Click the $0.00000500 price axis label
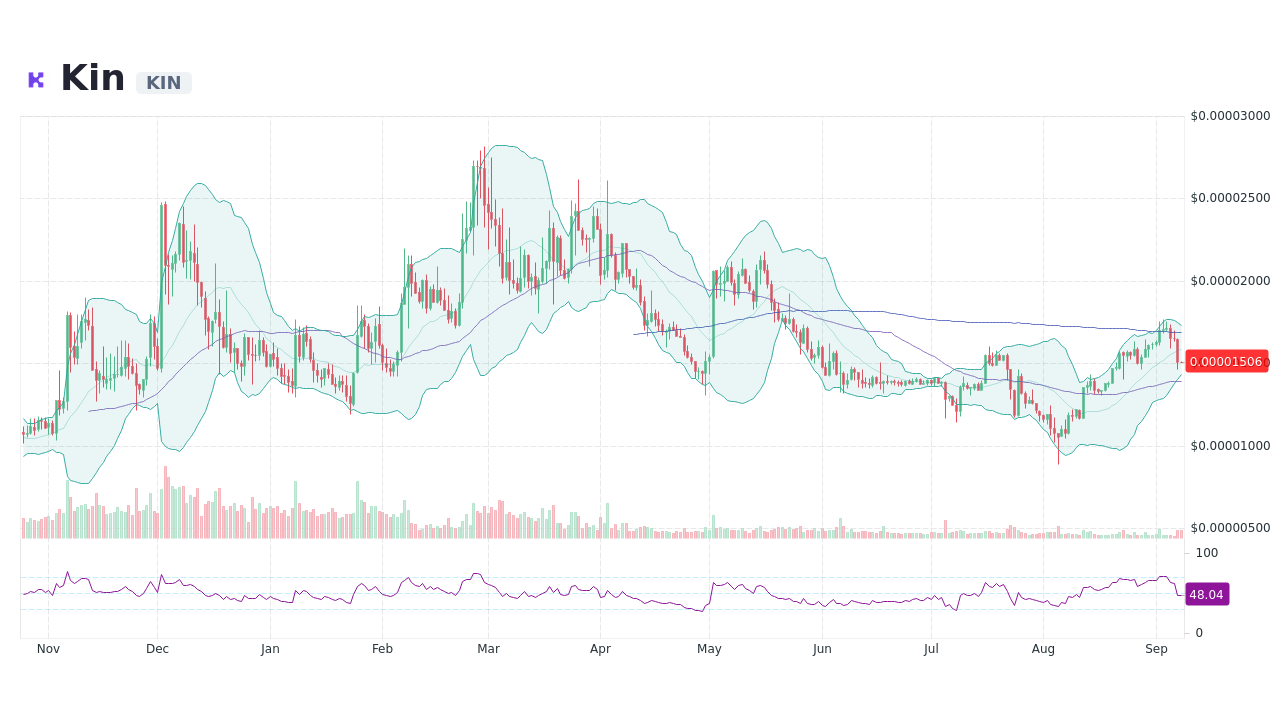 [1230, 527]
